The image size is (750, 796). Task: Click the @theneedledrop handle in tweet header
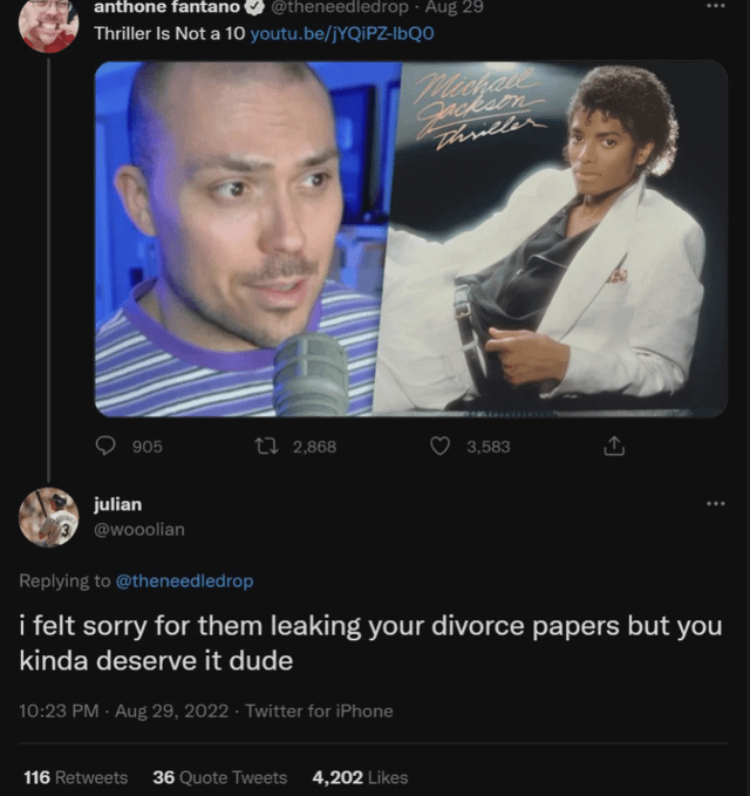pyautogui.click(x=340, y=7)
